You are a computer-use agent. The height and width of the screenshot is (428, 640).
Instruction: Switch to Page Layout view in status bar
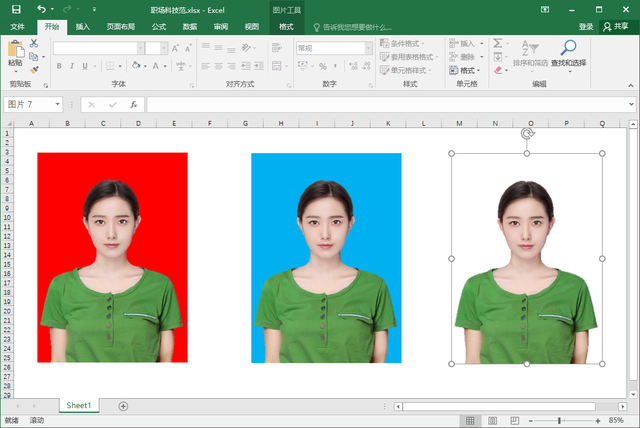[x=490, y=421]
